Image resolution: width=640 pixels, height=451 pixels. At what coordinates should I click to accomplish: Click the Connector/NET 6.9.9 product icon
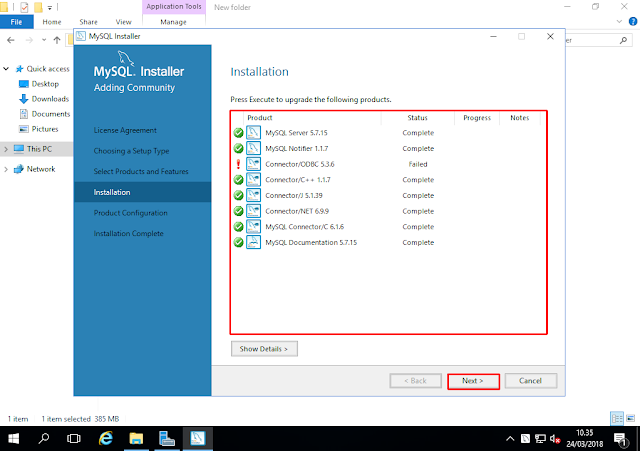[253, 211]
